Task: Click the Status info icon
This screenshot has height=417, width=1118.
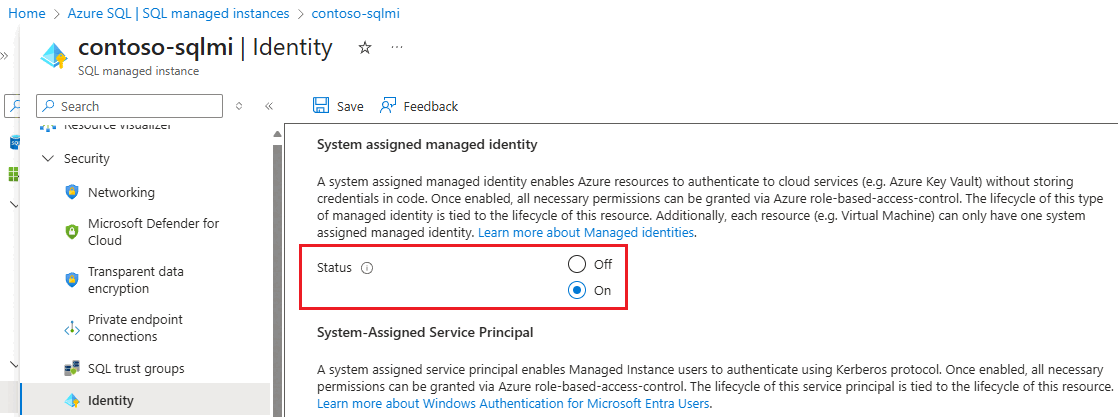Action: [367, 268]
